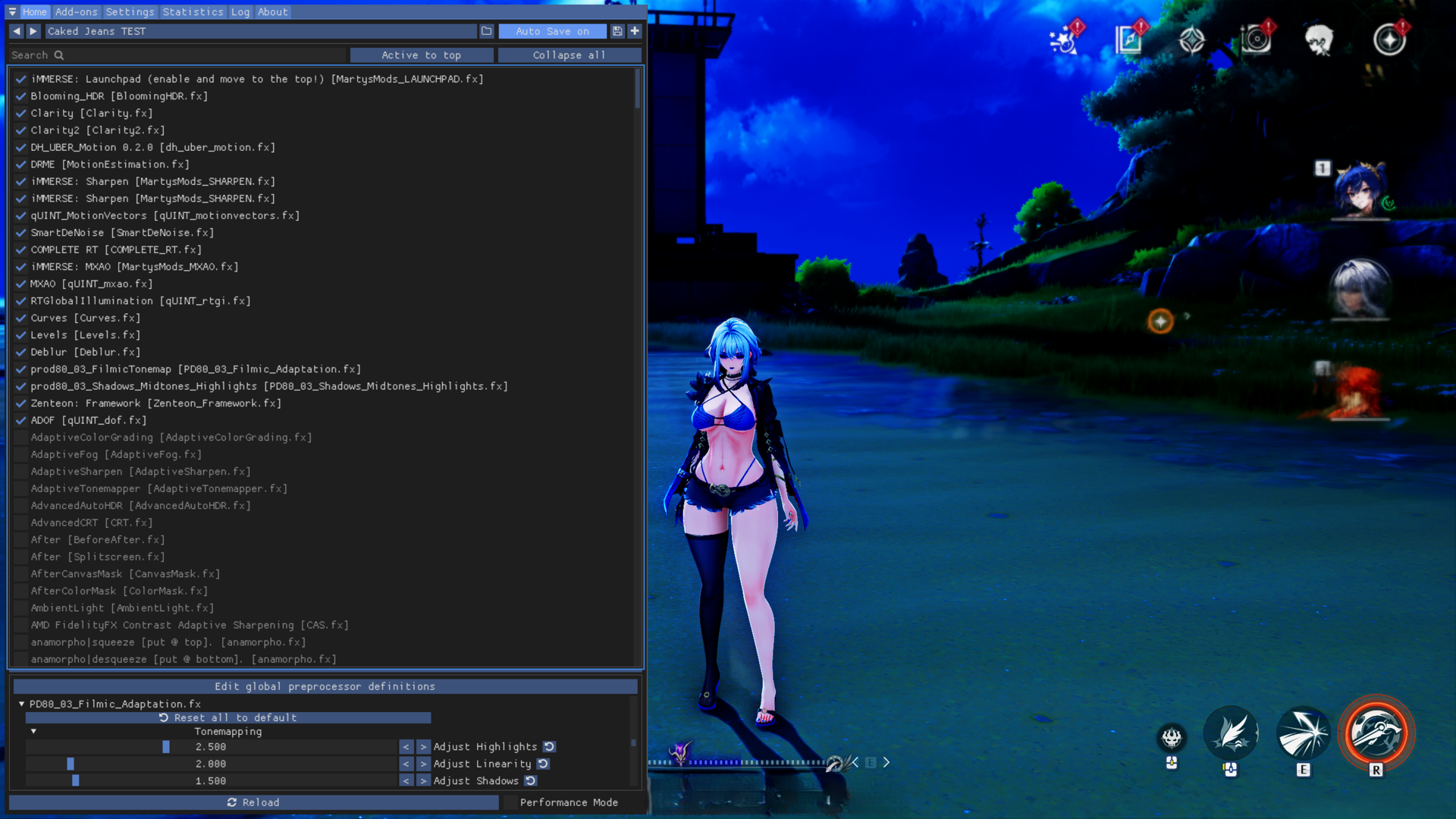Click the search magnifier icon

[x=59, y=55]
